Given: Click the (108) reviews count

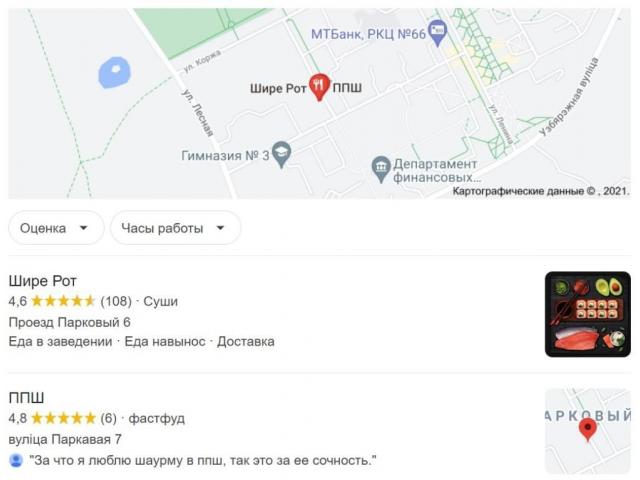Looking at the screenshot, I should pyautogui.click(x=116, y=301).
